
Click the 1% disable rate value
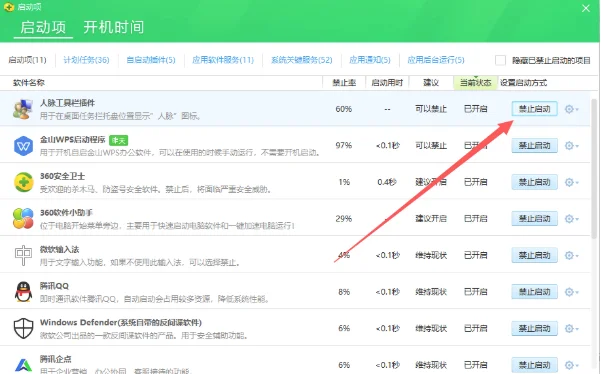click(344, 182)
